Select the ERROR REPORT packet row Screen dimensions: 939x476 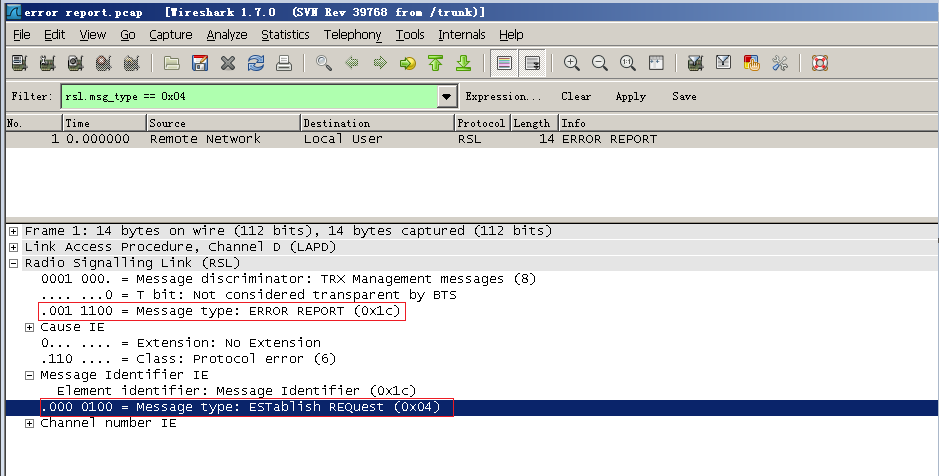400,139
